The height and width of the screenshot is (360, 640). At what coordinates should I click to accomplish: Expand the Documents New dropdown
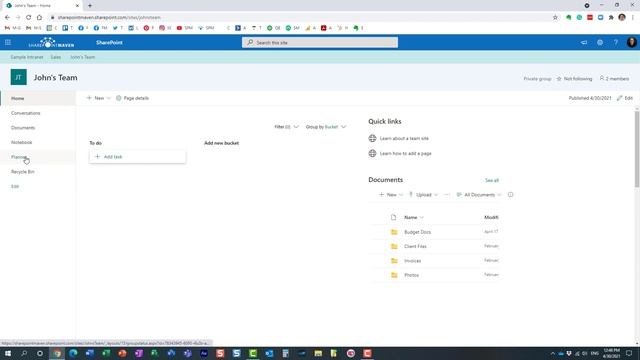pyautogui.click(x=391, y=195)
